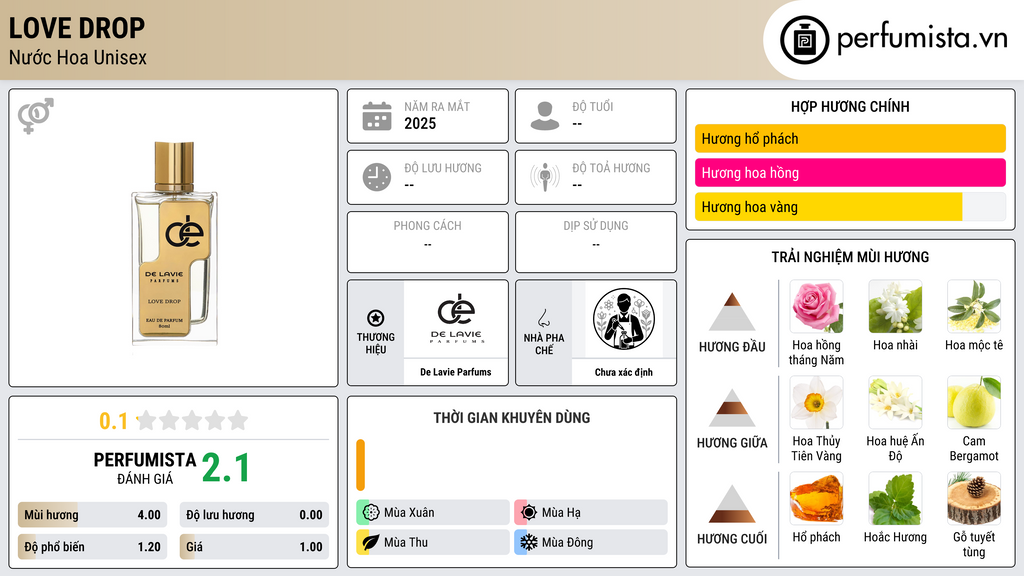Click the unisex gender symbol icon
Screen dimensions: 1024x576
tap(36, 116)
